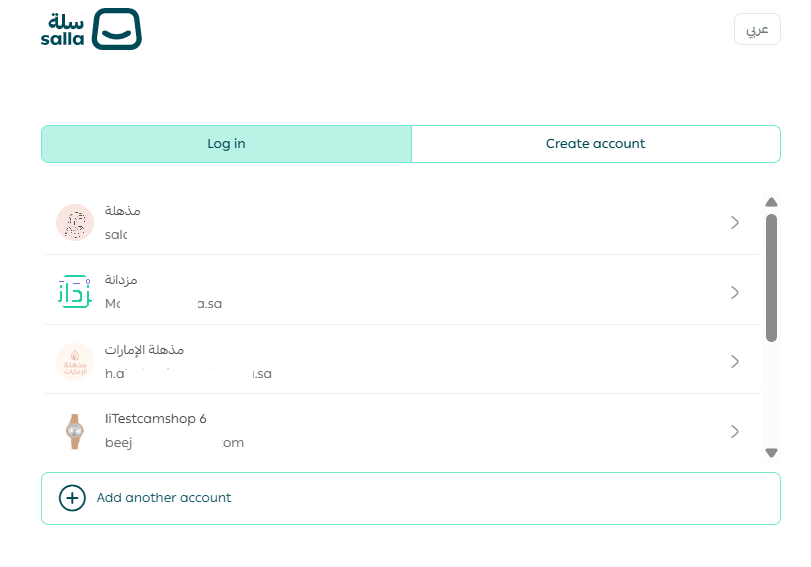Click the مزدانة green store logo
The image size is (811, 567).
pos(74,291)
